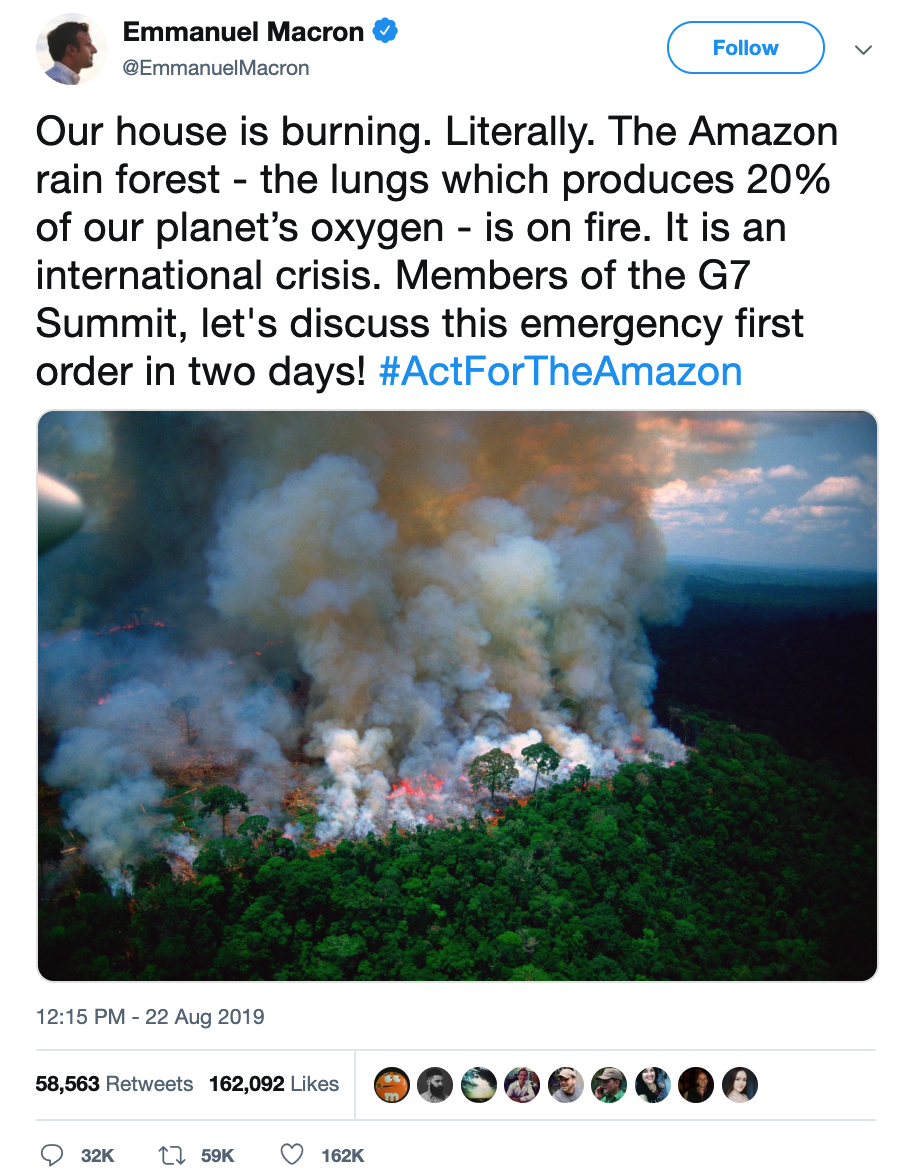Click the @EmmanuelMacron handle

pos(216,68)
